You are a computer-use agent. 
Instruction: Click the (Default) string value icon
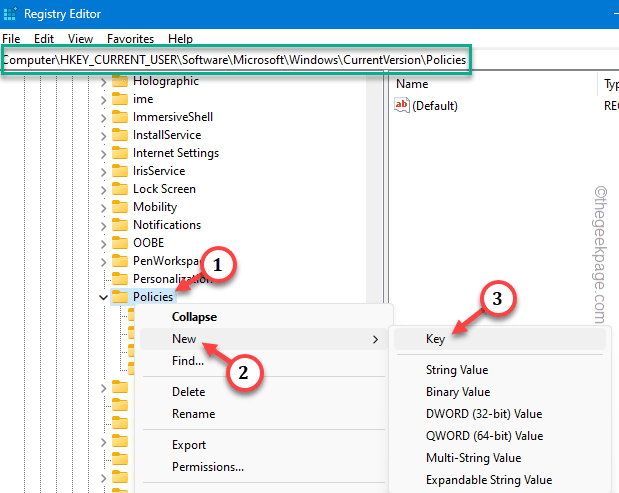click(x=402, y=105)
